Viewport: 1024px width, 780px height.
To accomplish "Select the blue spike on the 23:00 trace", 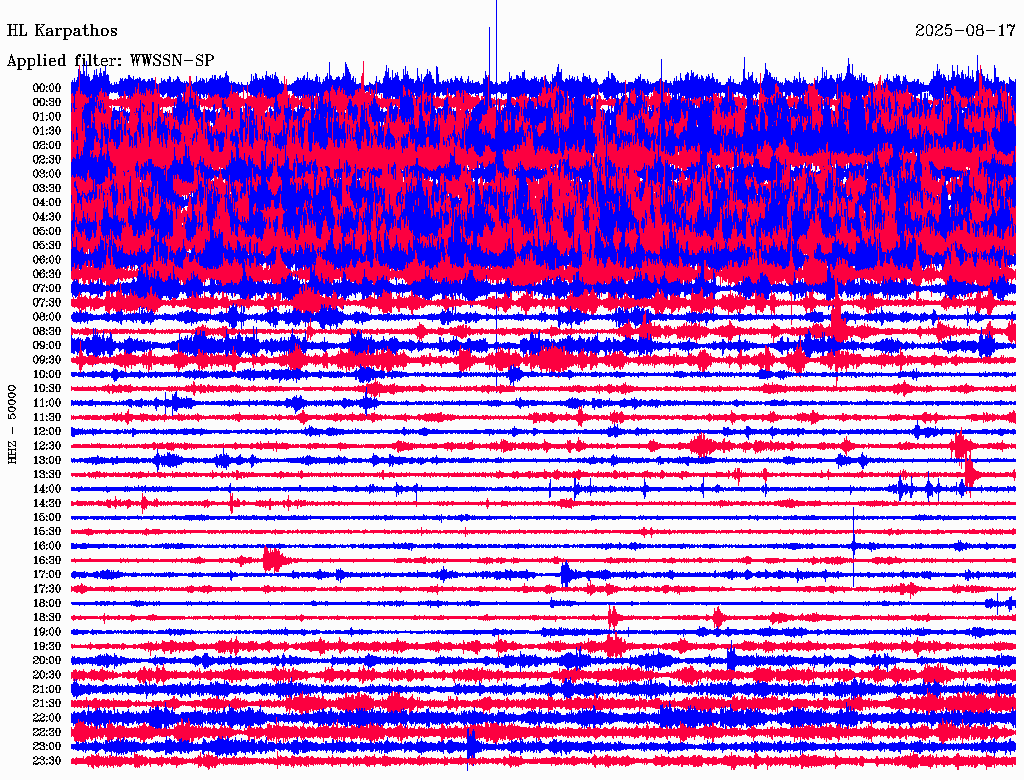I will click(470, 746).
